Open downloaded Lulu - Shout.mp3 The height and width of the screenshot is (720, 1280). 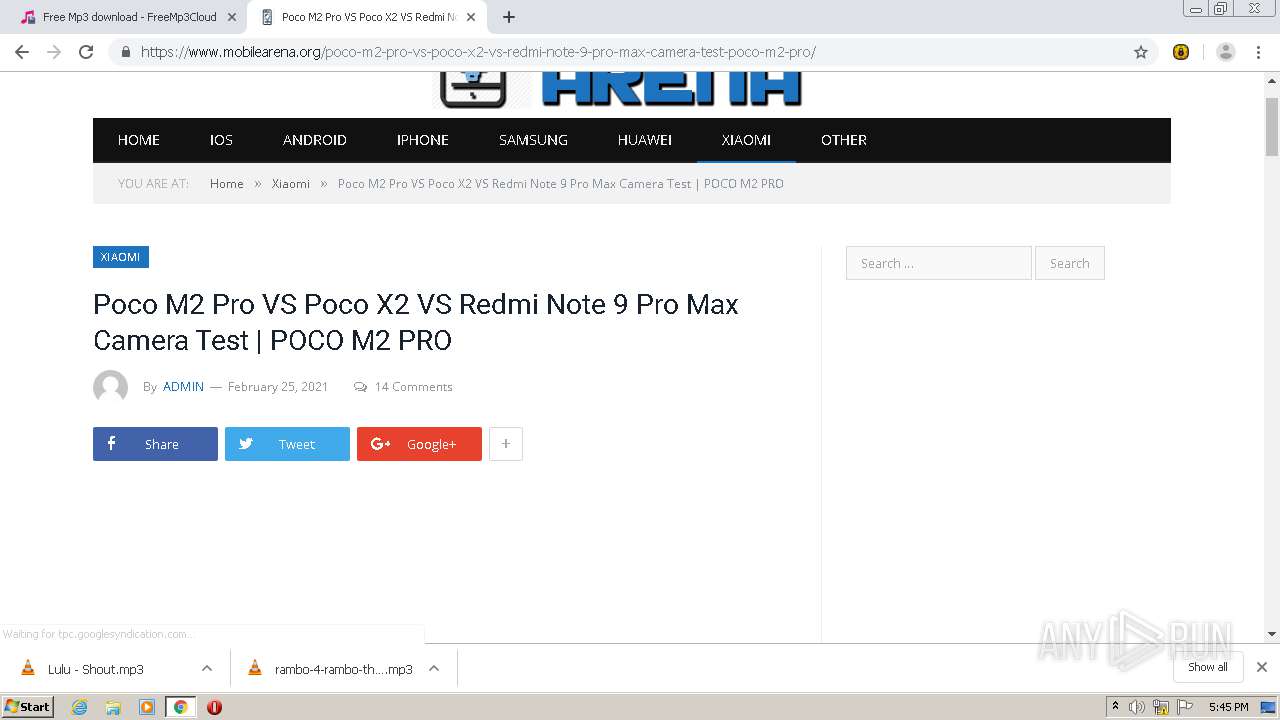tap(95, 669)
